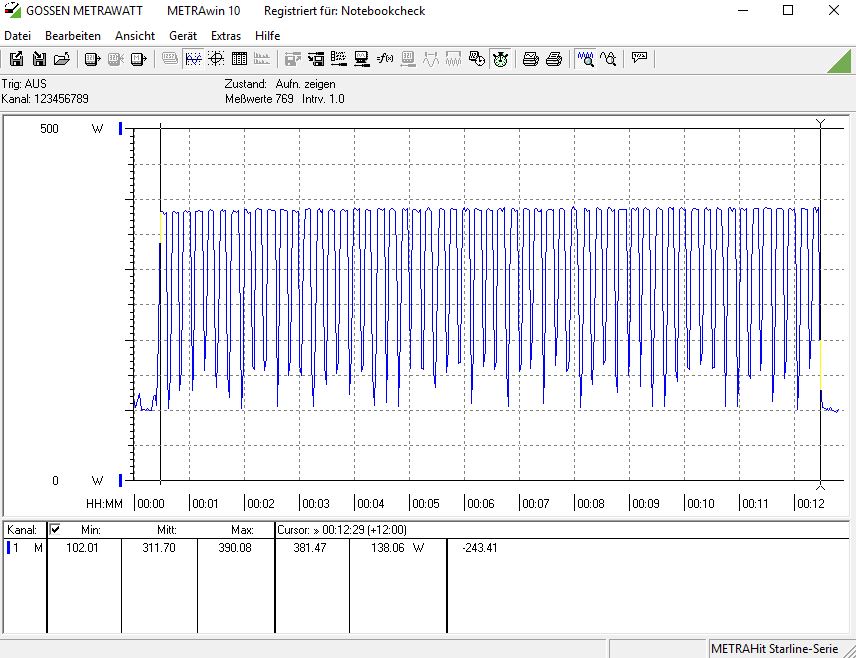Click the first printer icon in toolbar
Viewport: 856px width, 658px height.
[531, 59]
